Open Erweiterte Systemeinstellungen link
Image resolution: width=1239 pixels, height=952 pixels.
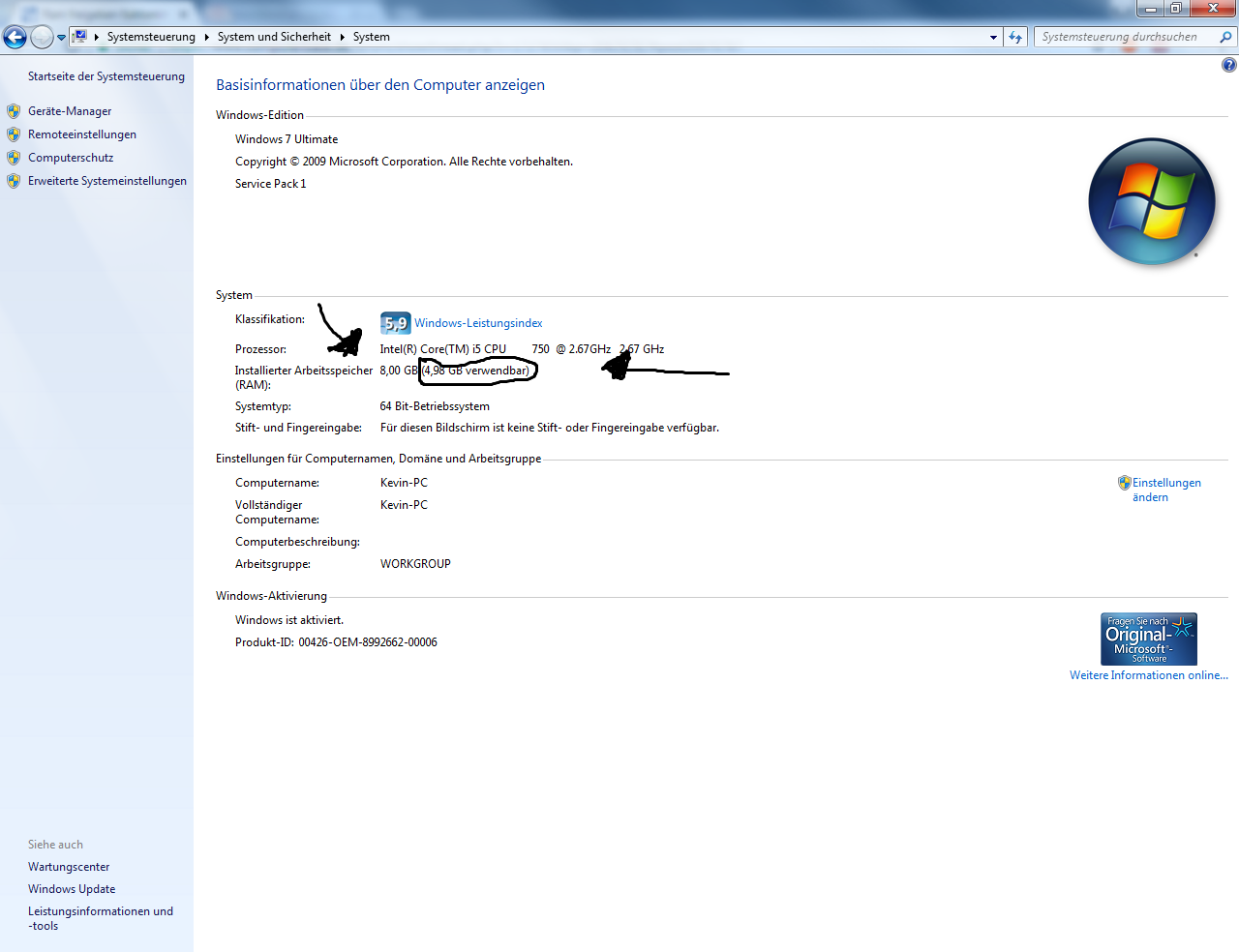107,181
